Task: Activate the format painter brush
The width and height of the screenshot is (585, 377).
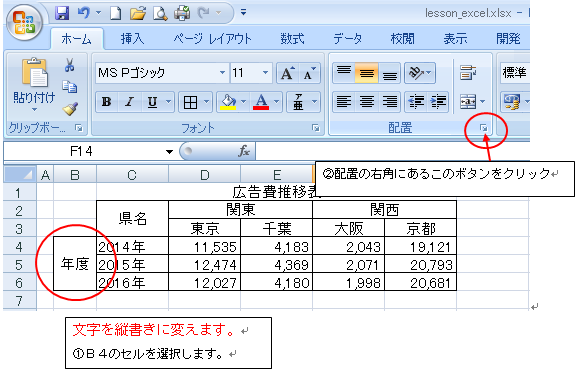Action: tap(69, 109)
